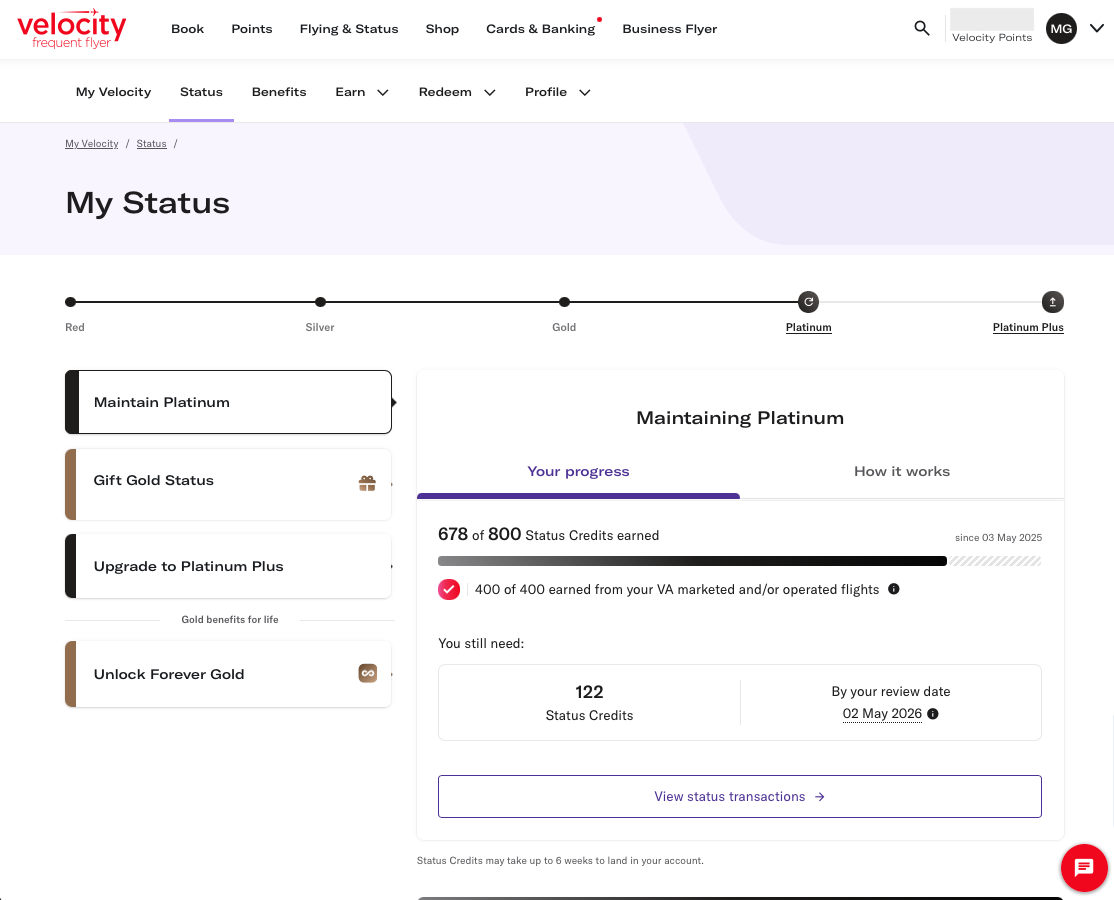Select the Gold tier dot on timeline
The image size is (1114, 900).
pos(564,302)
